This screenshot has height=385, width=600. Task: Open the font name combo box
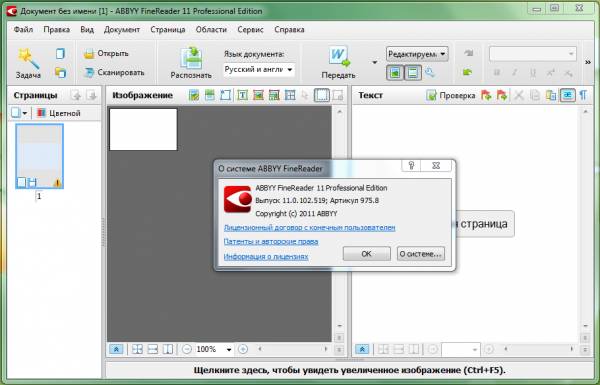[x=532, y=54]
